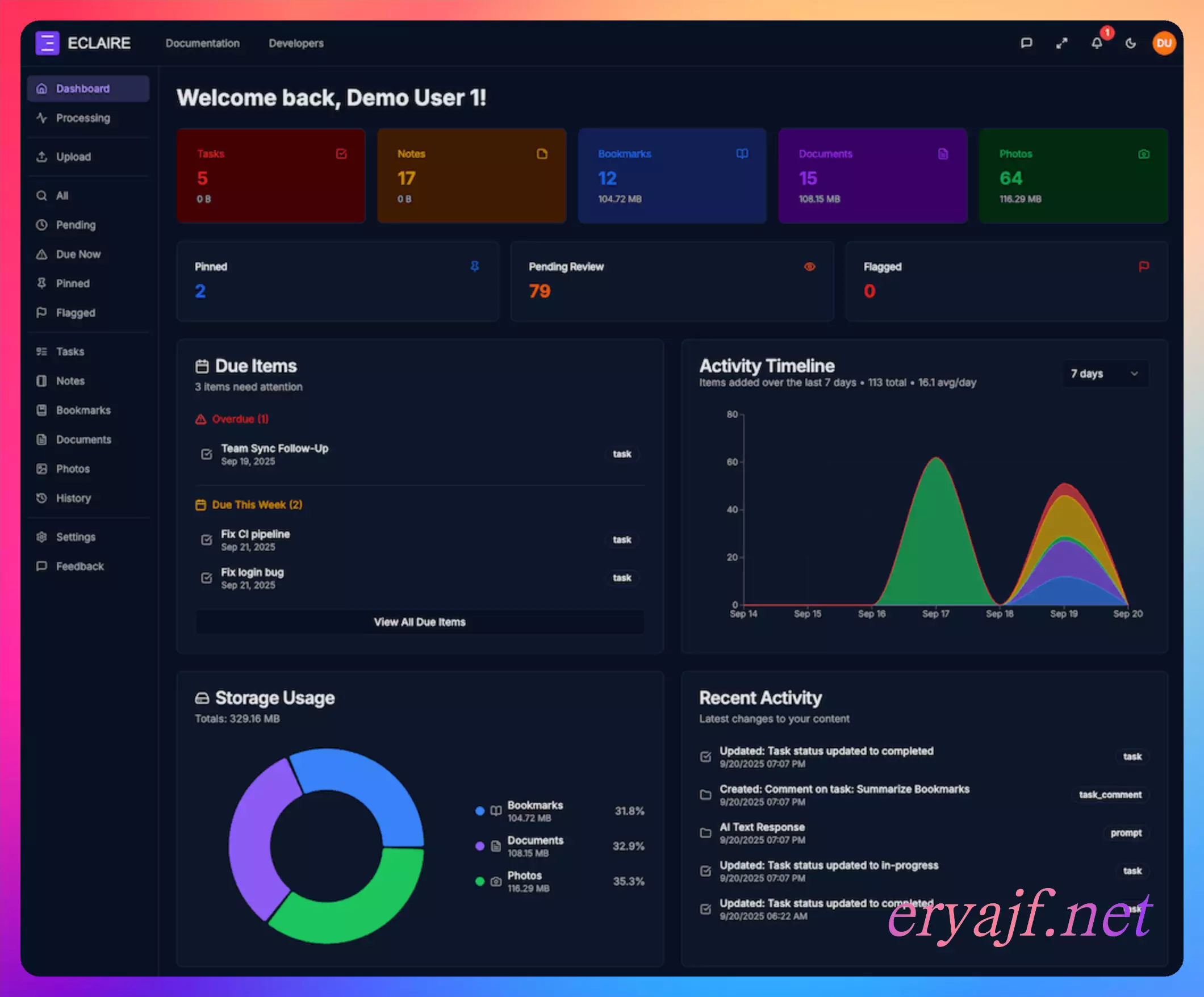1204x997 pixels.
Task: Open Documentation in the top navigation
Action: point(202,43)
